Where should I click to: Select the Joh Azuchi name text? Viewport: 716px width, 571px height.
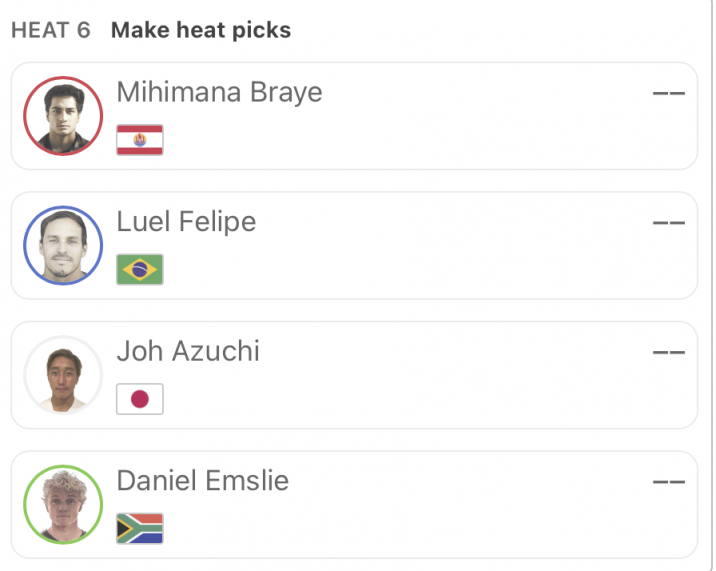pos(188,351)
